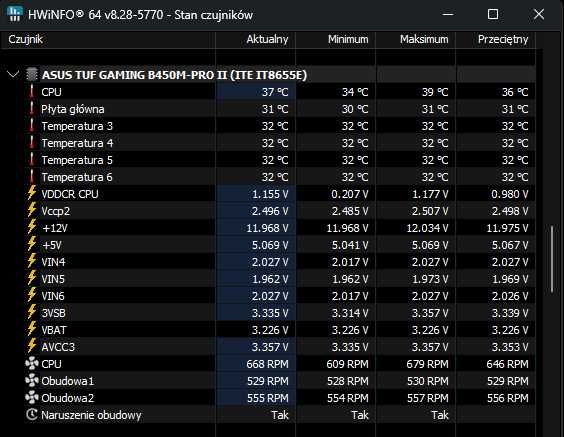This screenshot has height=437, width=564.
Task: Minimize the HWiNFO sensor window
Action: [x=448, y=14]
